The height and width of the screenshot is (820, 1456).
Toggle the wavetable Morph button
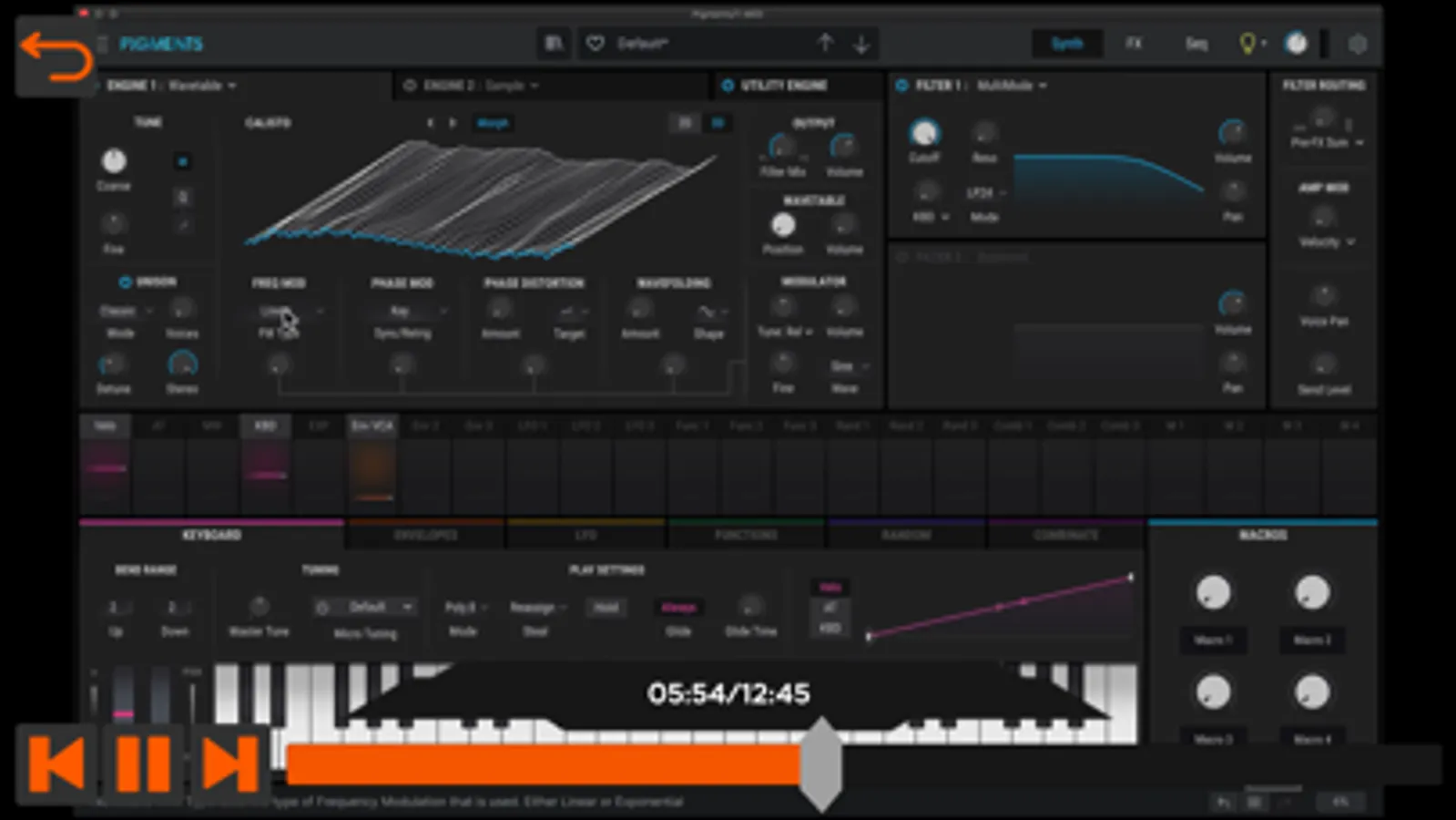[x=493, y=123]
